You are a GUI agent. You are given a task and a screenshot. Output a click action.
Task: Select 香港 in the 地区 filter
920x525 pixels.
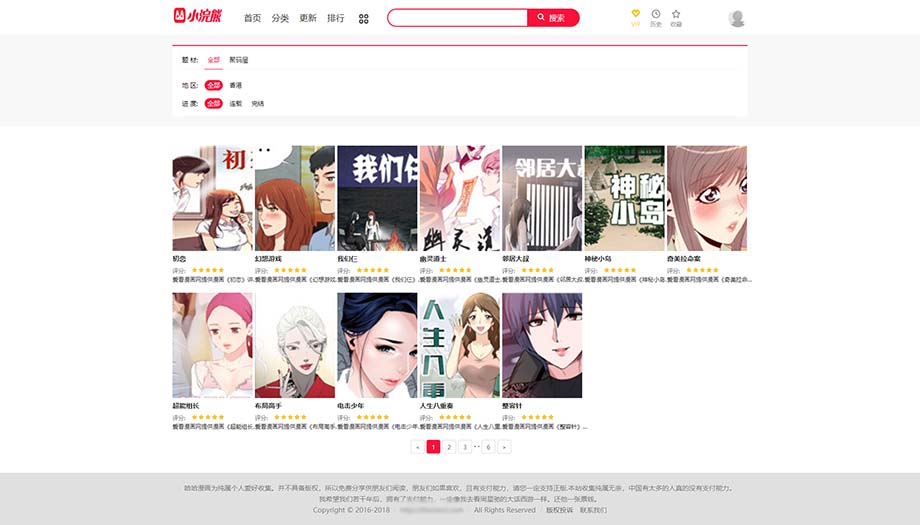click(x=235, y=85)
